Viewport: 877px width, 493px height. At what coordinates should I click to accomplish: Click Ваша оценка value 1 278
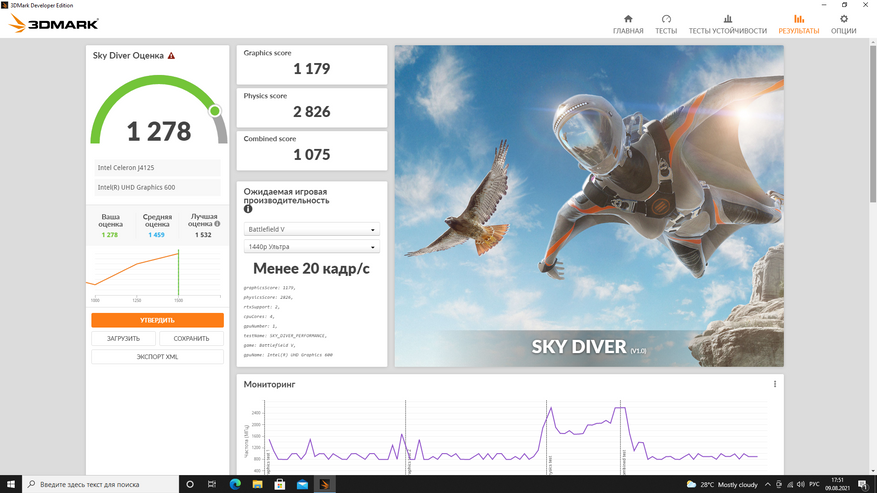[x=110, y=235]
